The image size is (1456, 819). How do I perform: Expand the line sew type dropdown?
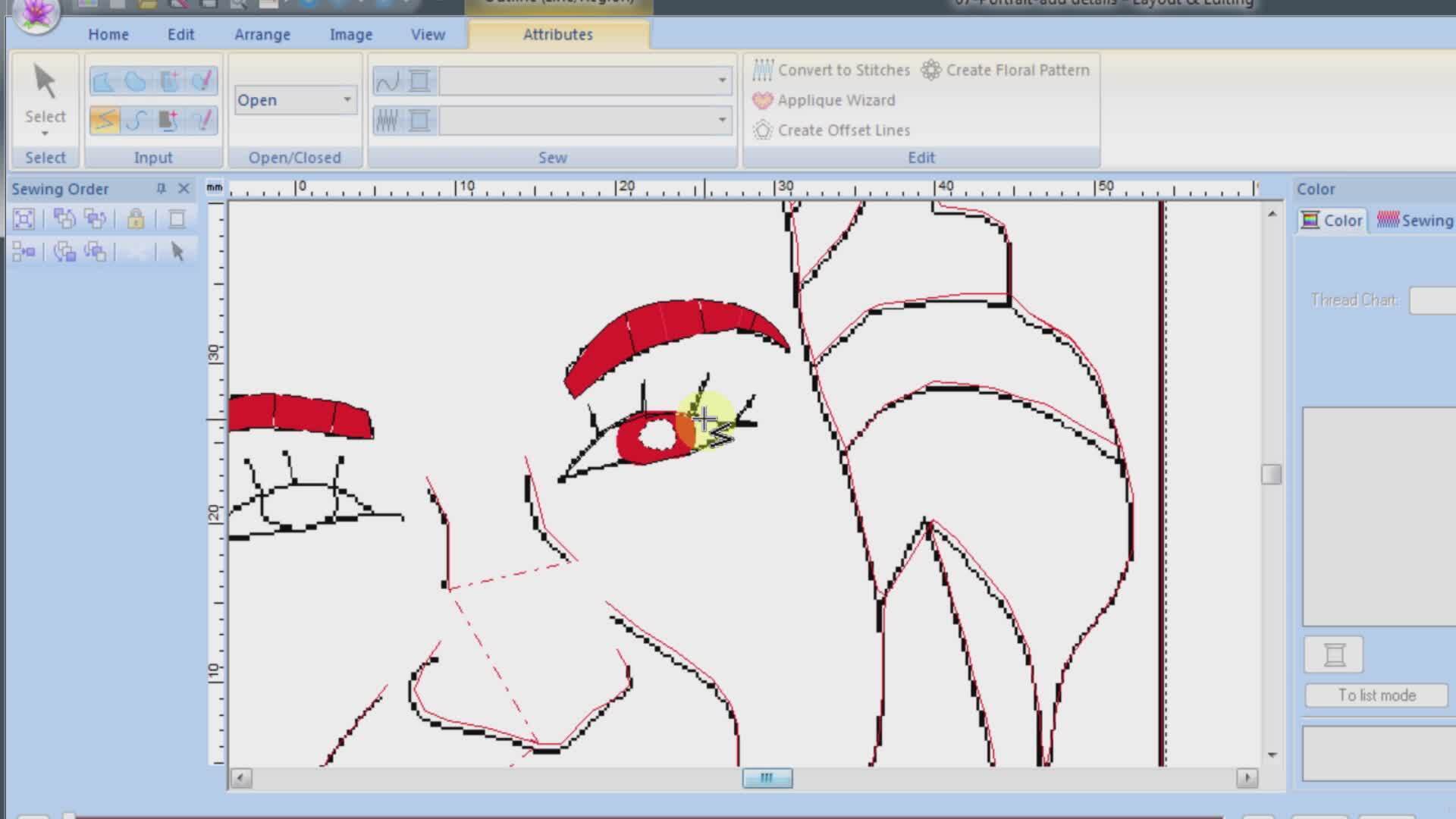tap(721, 80)
